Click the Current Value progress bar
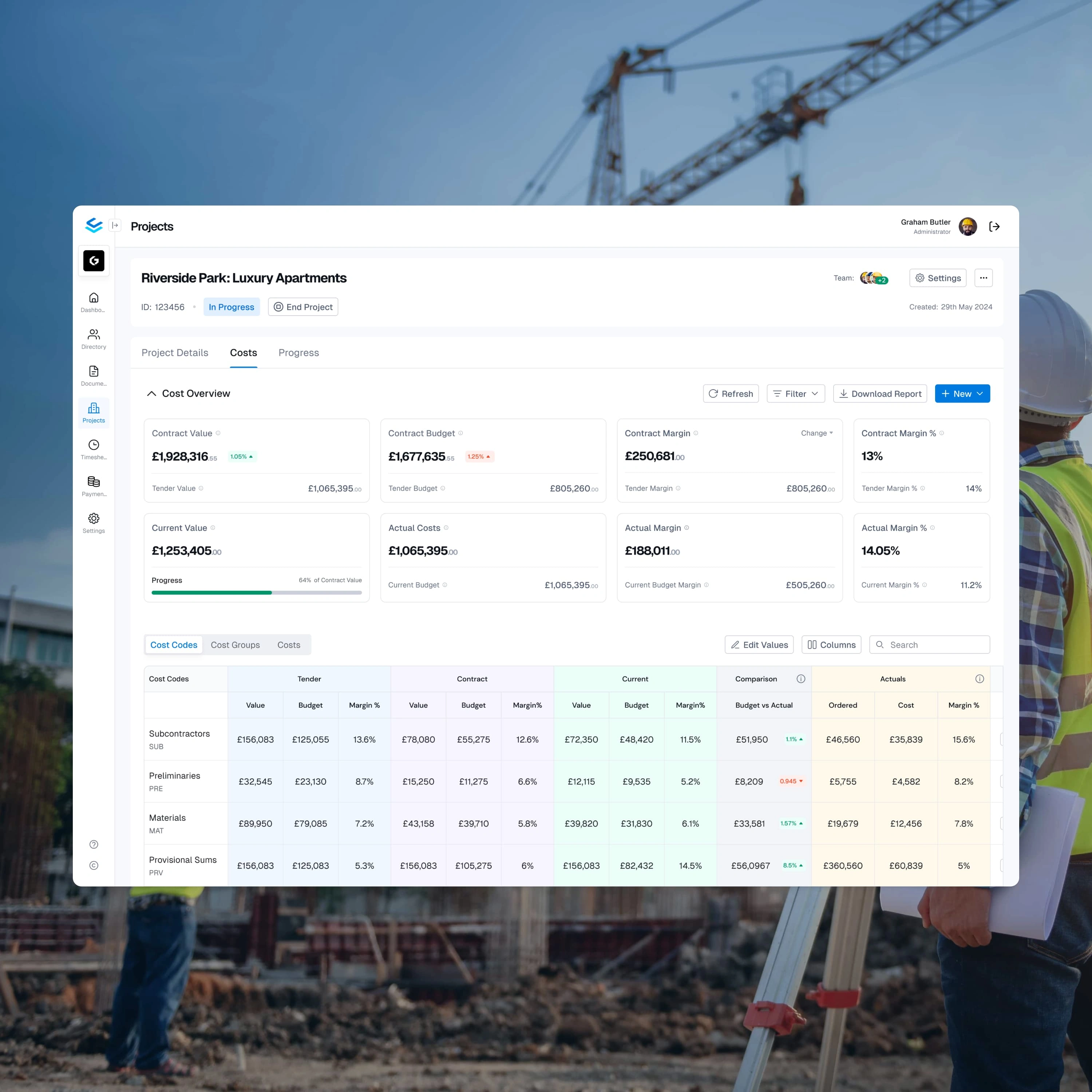 coord(256,592)
